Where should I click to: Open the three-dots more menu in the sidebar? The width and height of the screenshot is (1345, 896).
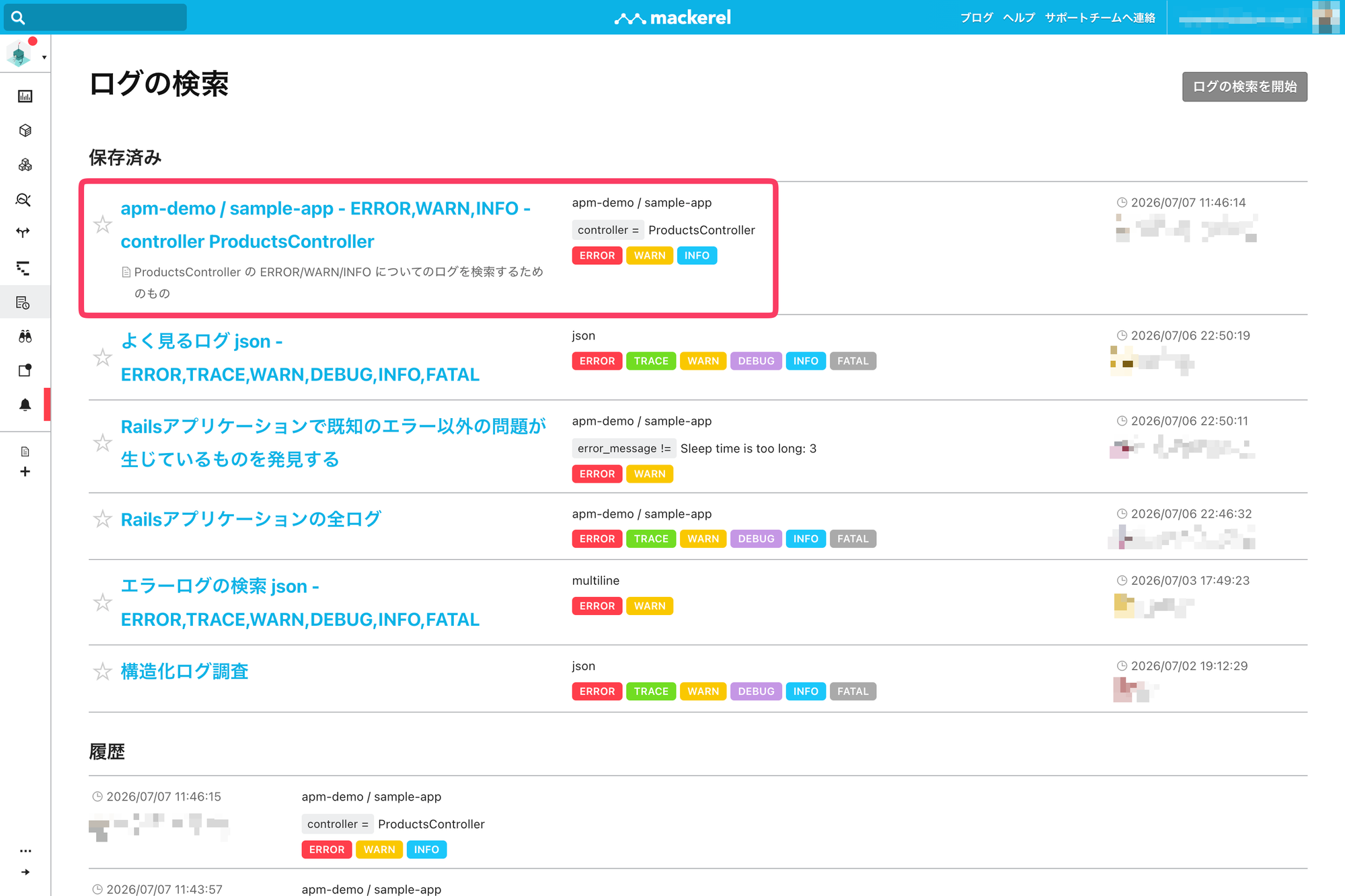pyautogui.click(x=26, y=851)
